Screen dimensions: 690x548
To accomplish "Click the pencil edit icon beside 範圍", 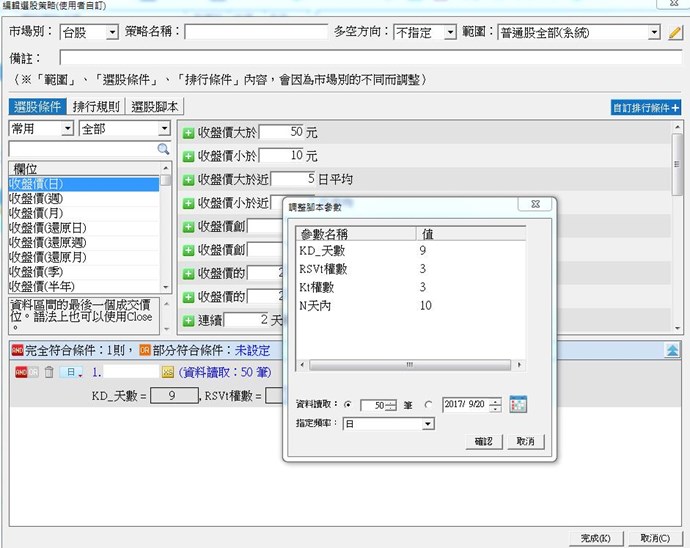I will click(675, 33).
